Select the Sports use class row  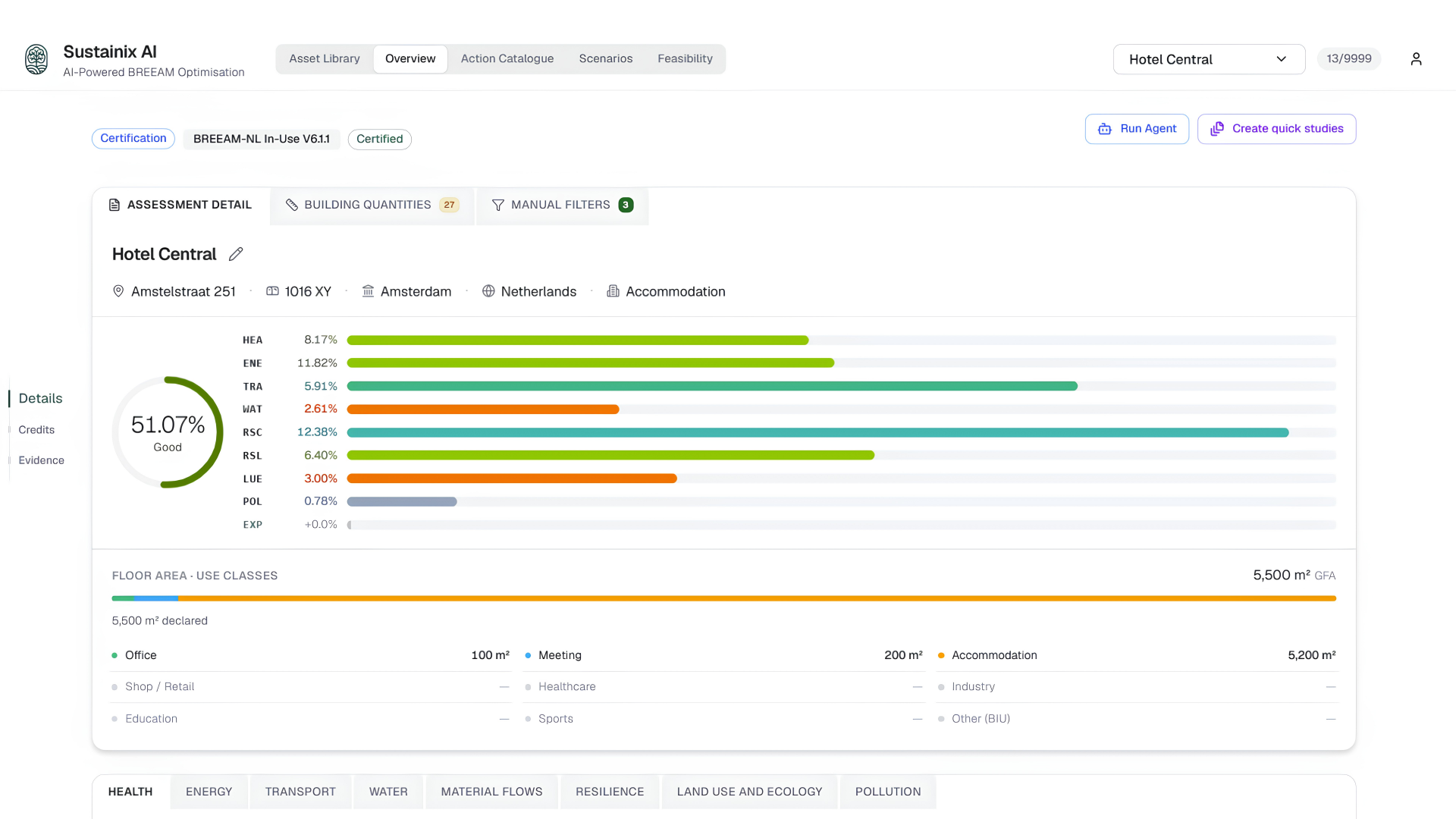click(723, 719)
